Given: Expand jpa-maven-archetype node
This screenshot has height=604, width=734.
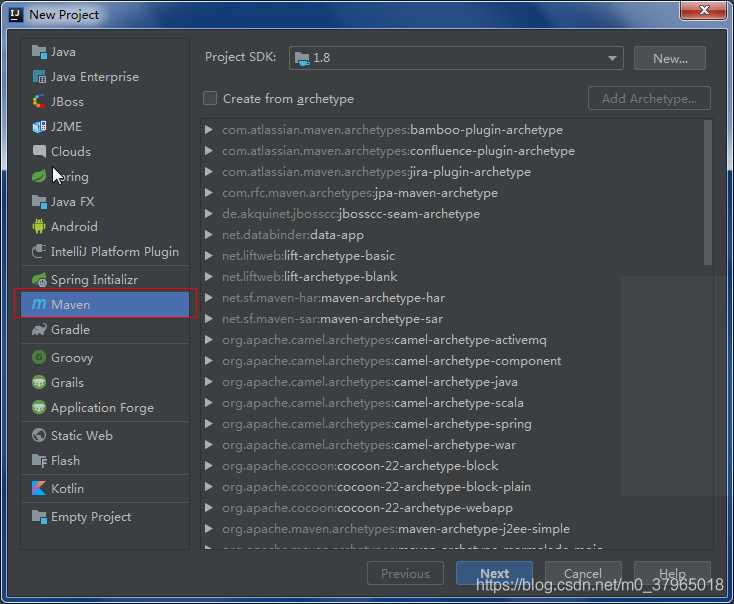Looking at the screenshot, I should (209, 193).
